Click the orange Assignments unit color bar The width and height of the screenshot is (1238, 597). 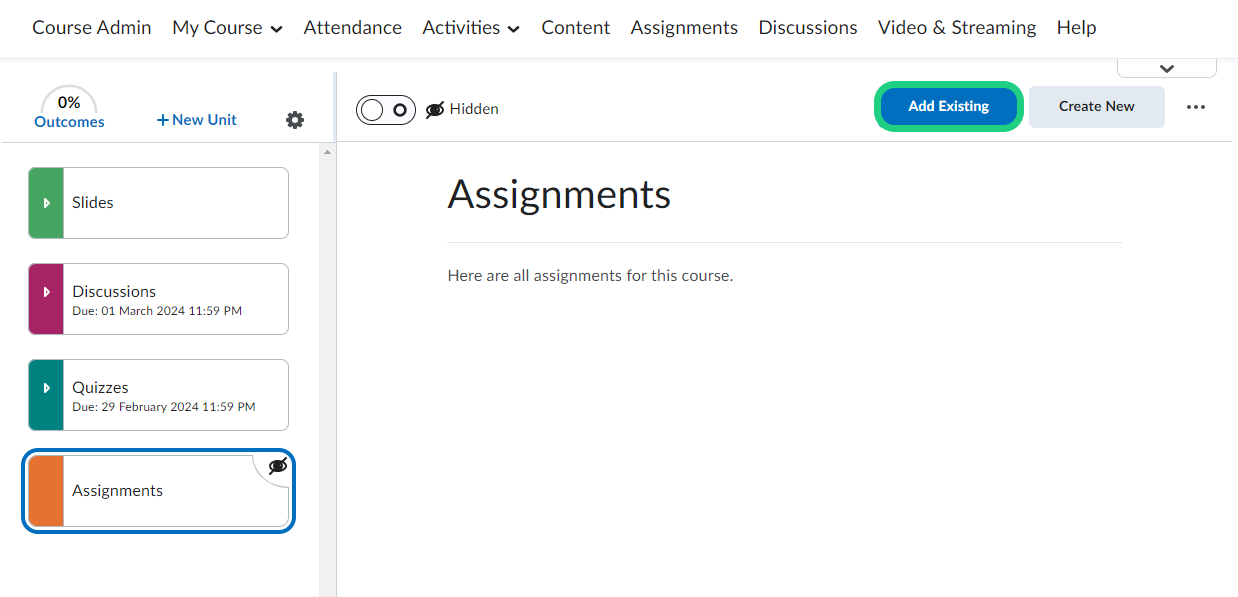pos(46,491)
